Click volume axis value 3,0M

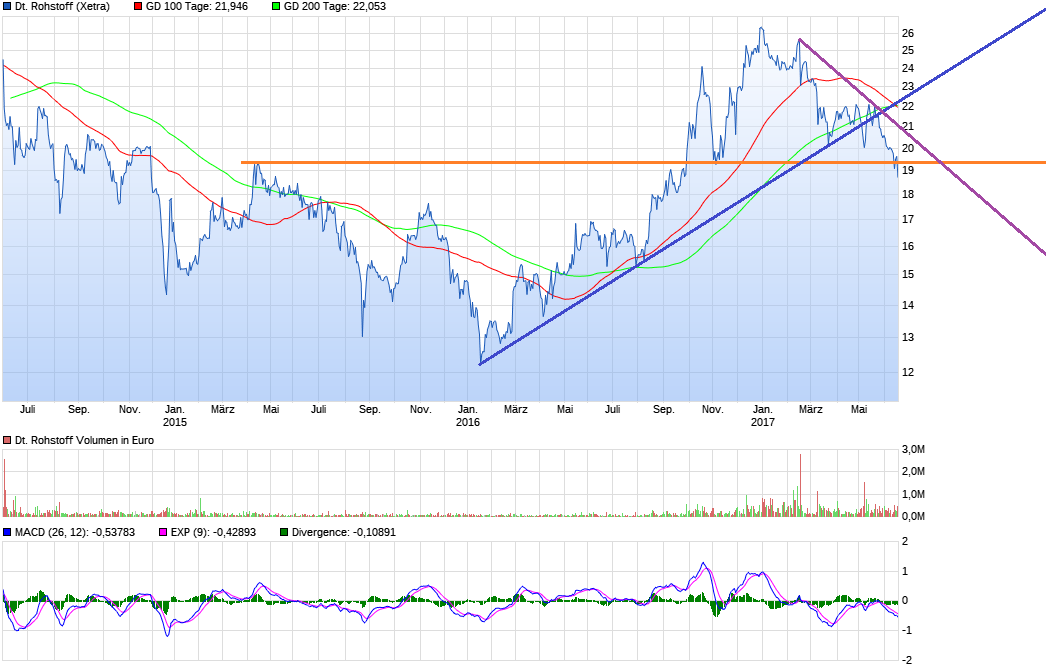click(x=913, y=450)
